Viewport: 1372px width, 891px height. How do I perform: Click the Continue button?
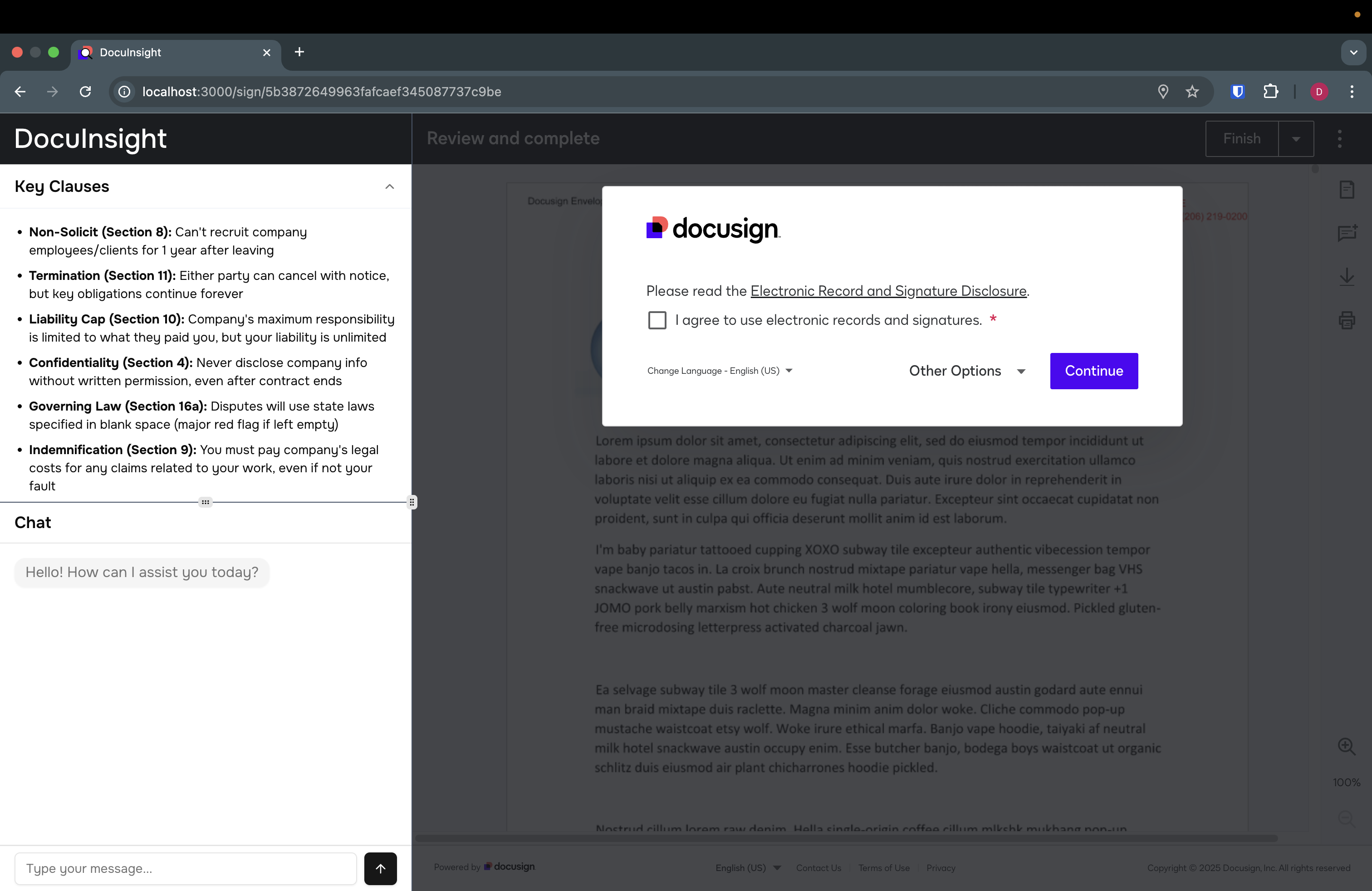click(1093, 371)
